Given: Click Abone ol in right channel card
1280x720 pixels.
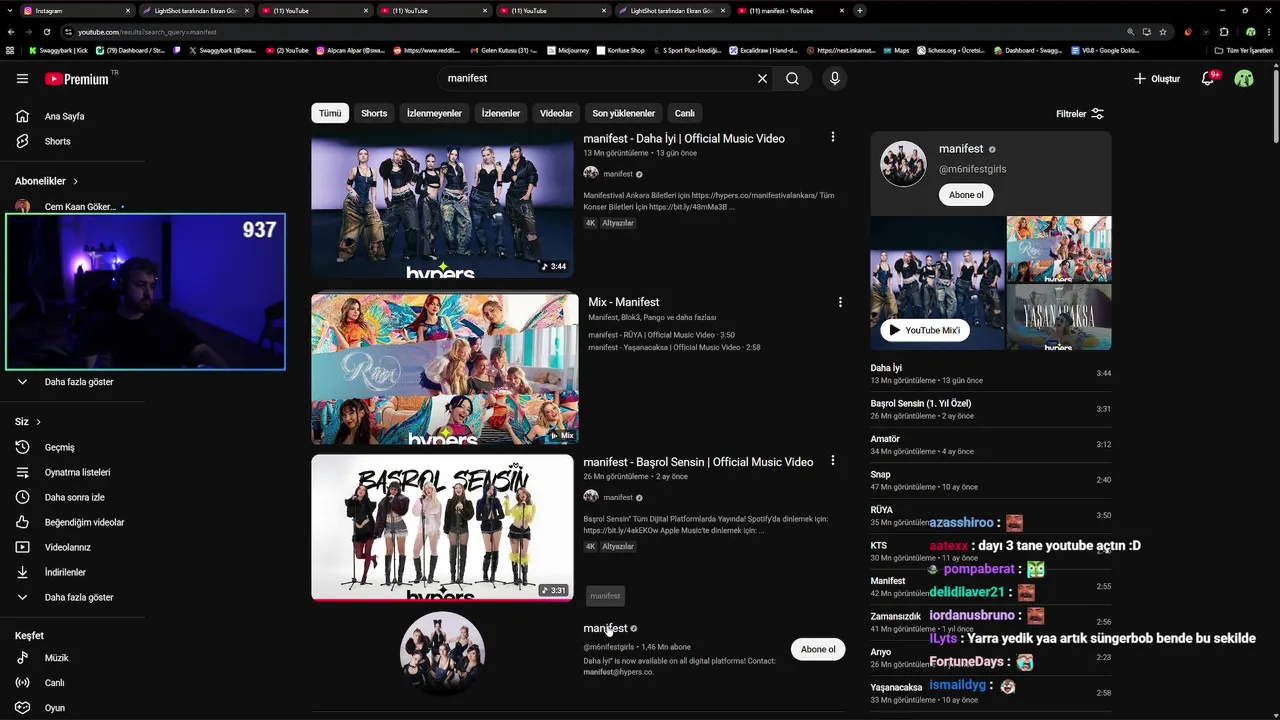Looking at the screenshot, I should pos(966,195).
